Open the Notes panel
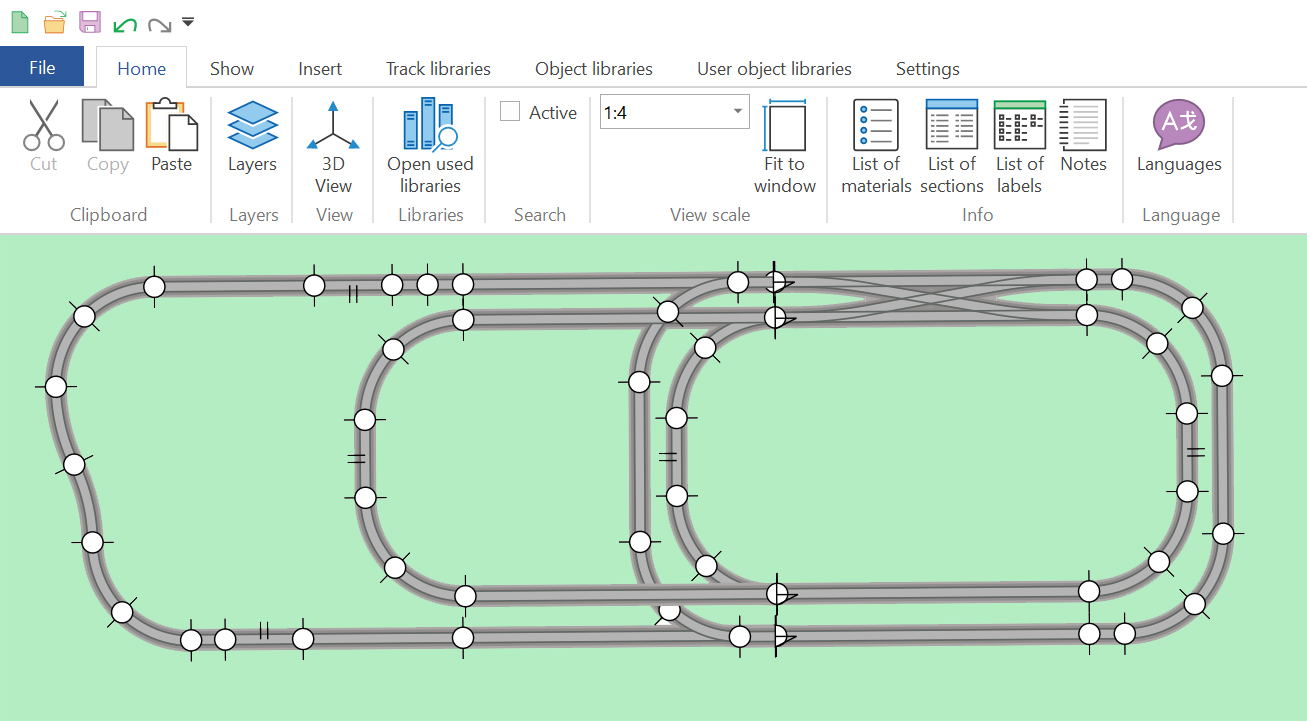This screenshot has width=1307, height=721. coord(1083,126)
